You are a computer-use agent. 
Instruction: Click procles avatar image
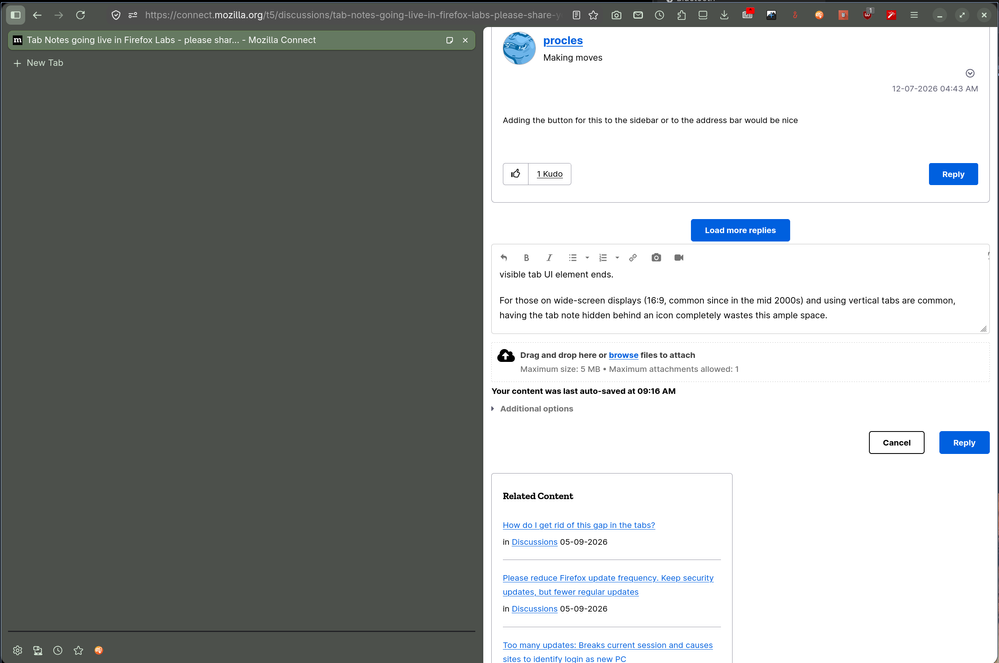click(x=519, y=48)
